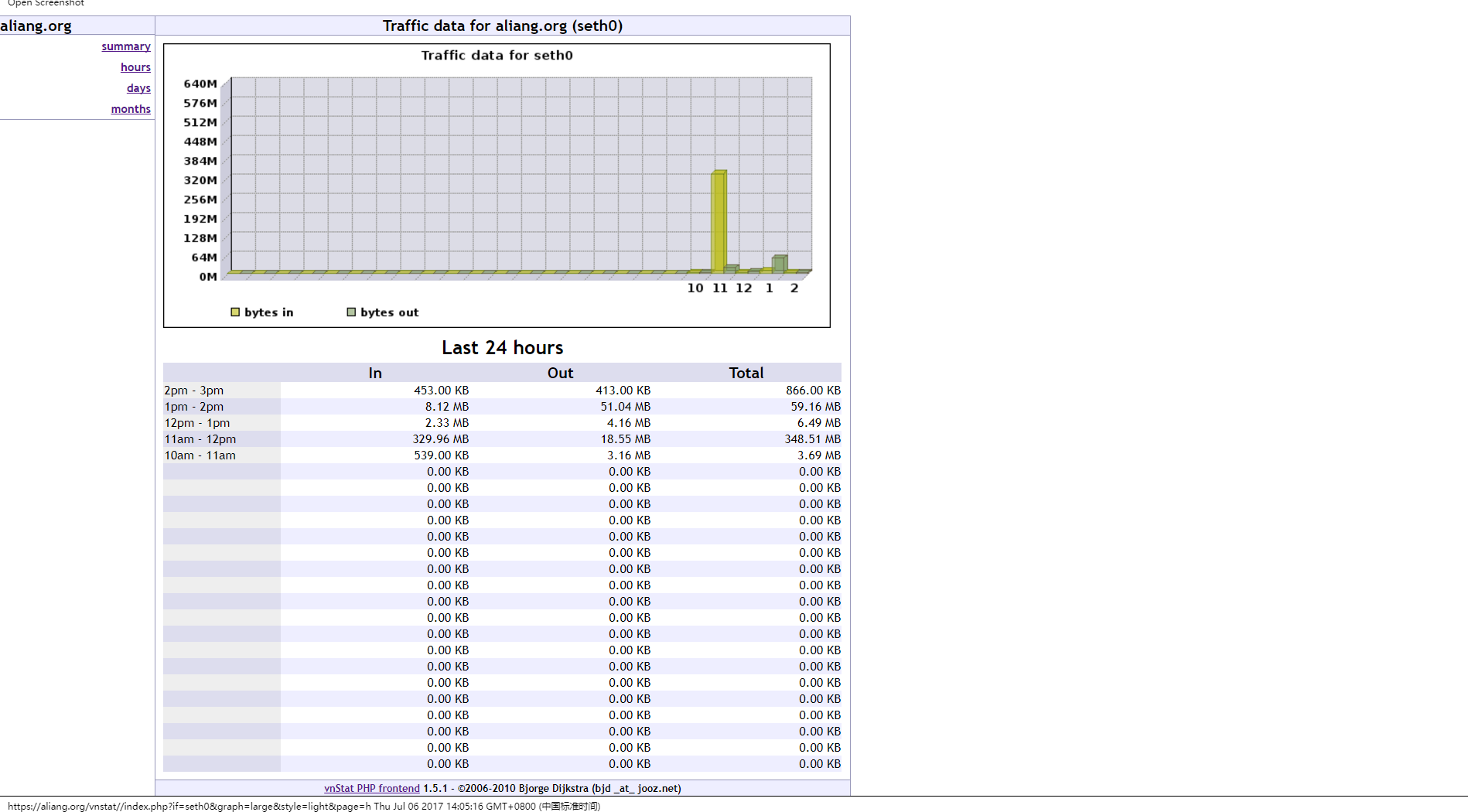
Task: Click the yellow bytes in legend swatch
Action: [x=235, y=312]
